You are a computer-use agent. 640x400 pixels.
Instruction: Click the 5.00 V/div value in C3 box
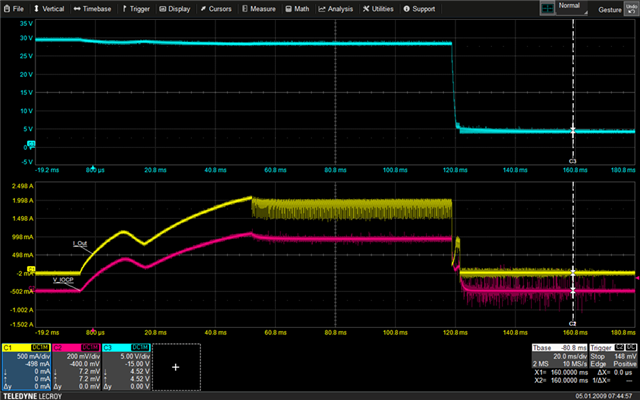[x=134, y=356]
